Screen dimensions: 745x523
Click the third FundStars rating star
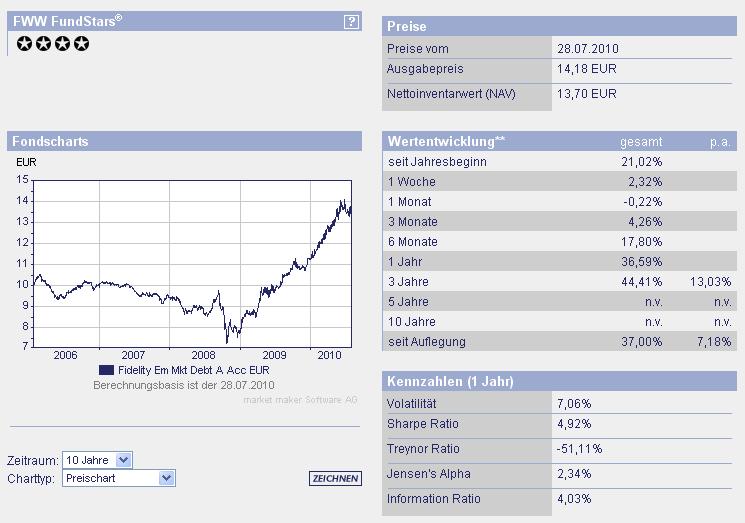(63, 43)
